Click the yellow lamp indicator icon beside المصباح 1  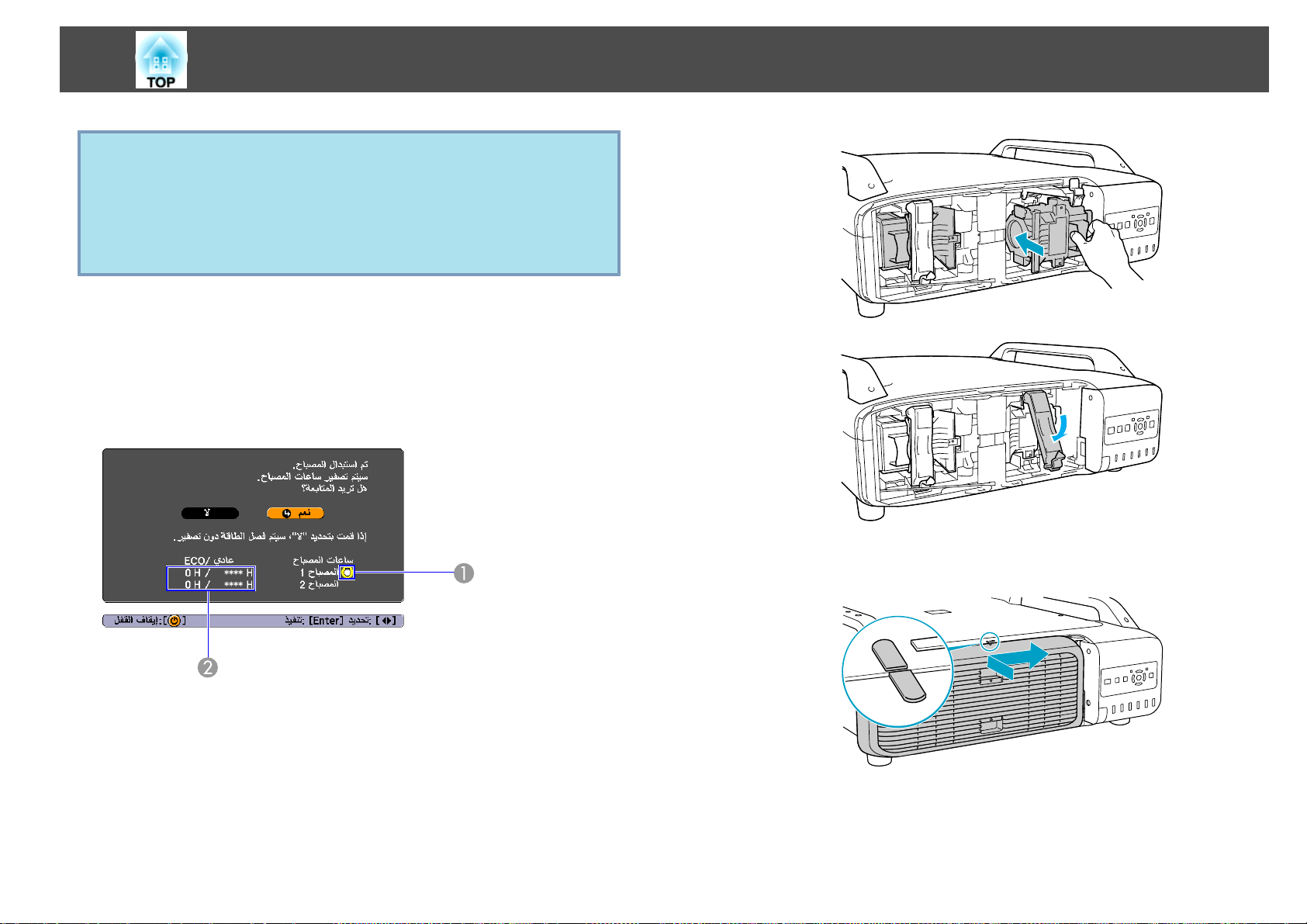click(347, 573)
